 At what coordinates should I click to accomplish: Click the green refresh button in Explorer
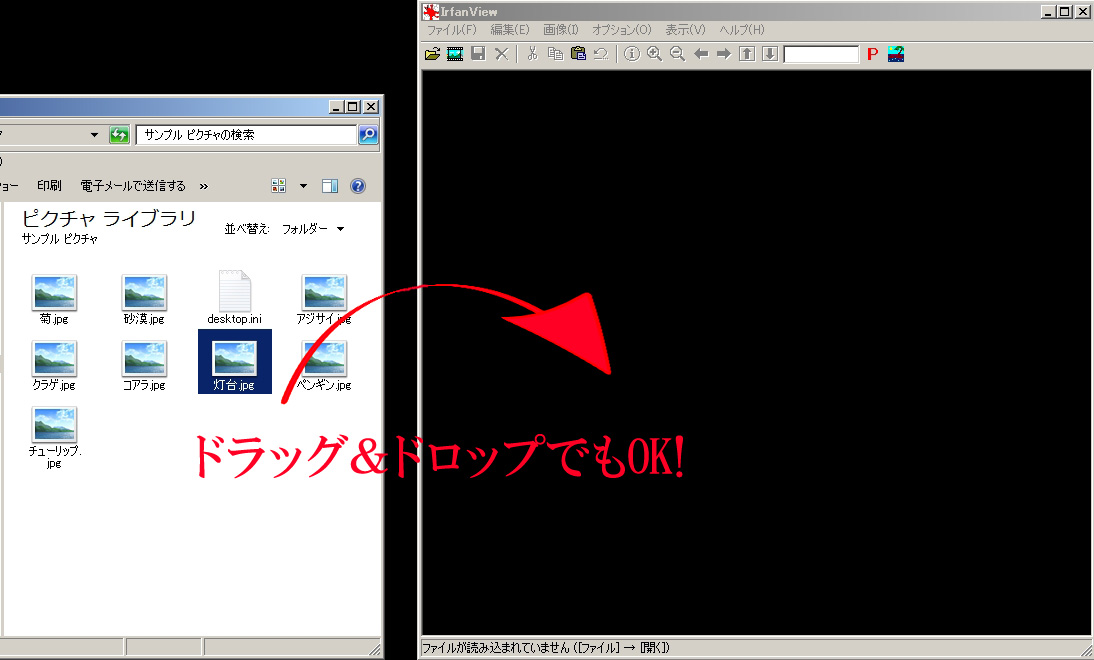(119, 135)
